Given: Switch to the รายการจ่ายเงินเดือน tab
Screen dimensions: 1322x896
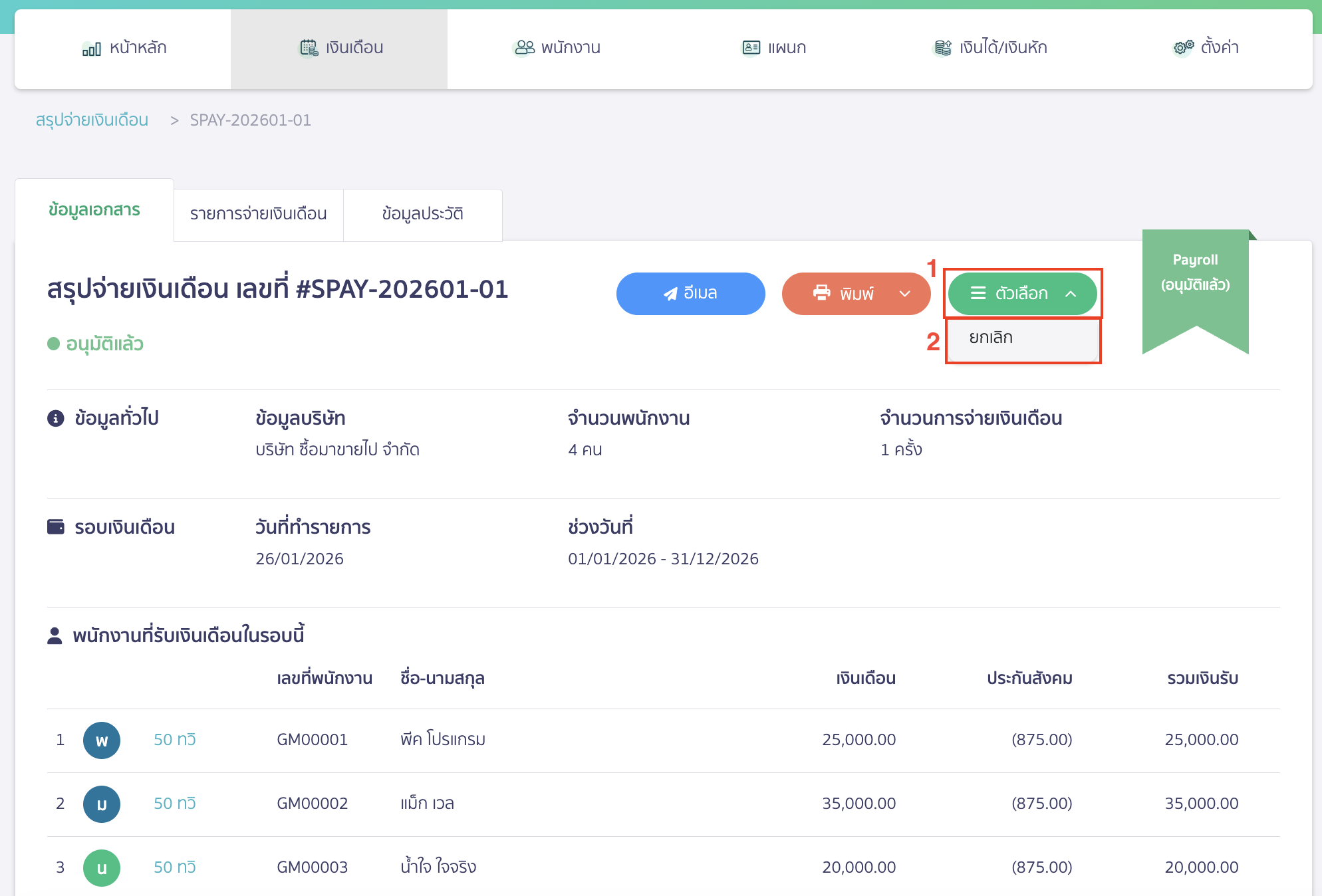Looking at the screenshot, I should click(258, 215).
